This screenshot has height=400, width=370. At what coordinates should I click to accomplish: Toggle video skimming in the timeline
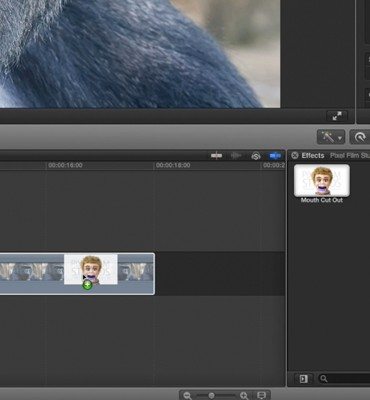pos(217,156)
